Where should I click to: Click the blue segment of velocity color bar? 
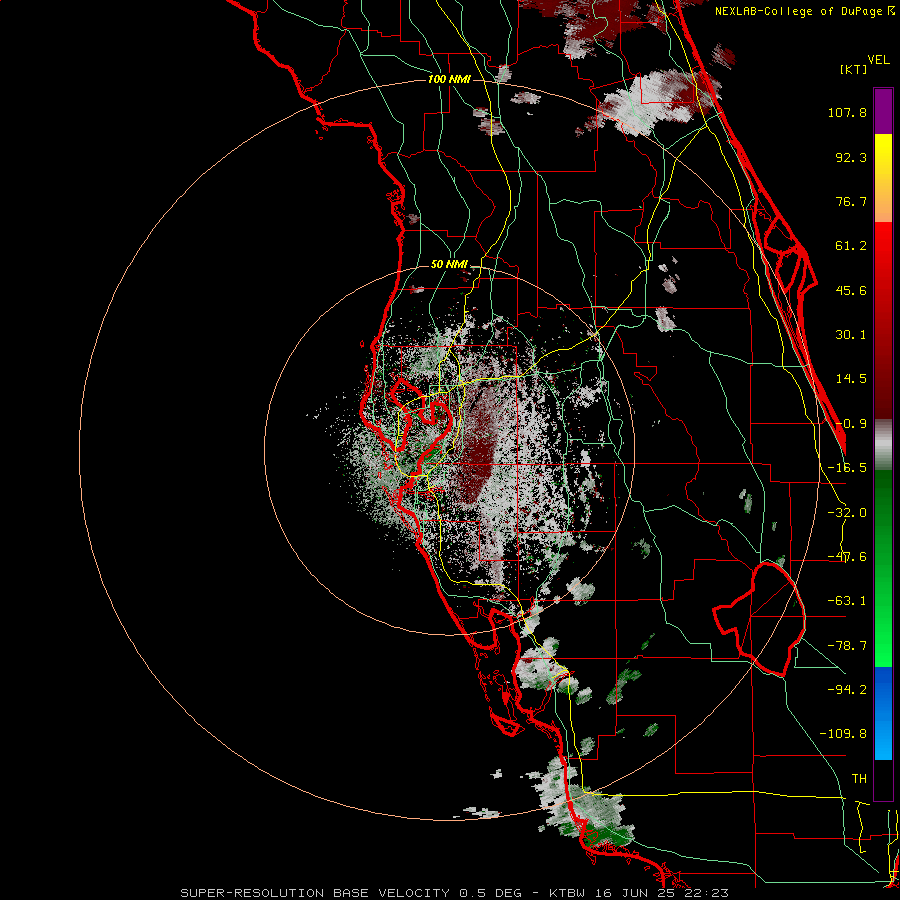(x=883, y=713)
